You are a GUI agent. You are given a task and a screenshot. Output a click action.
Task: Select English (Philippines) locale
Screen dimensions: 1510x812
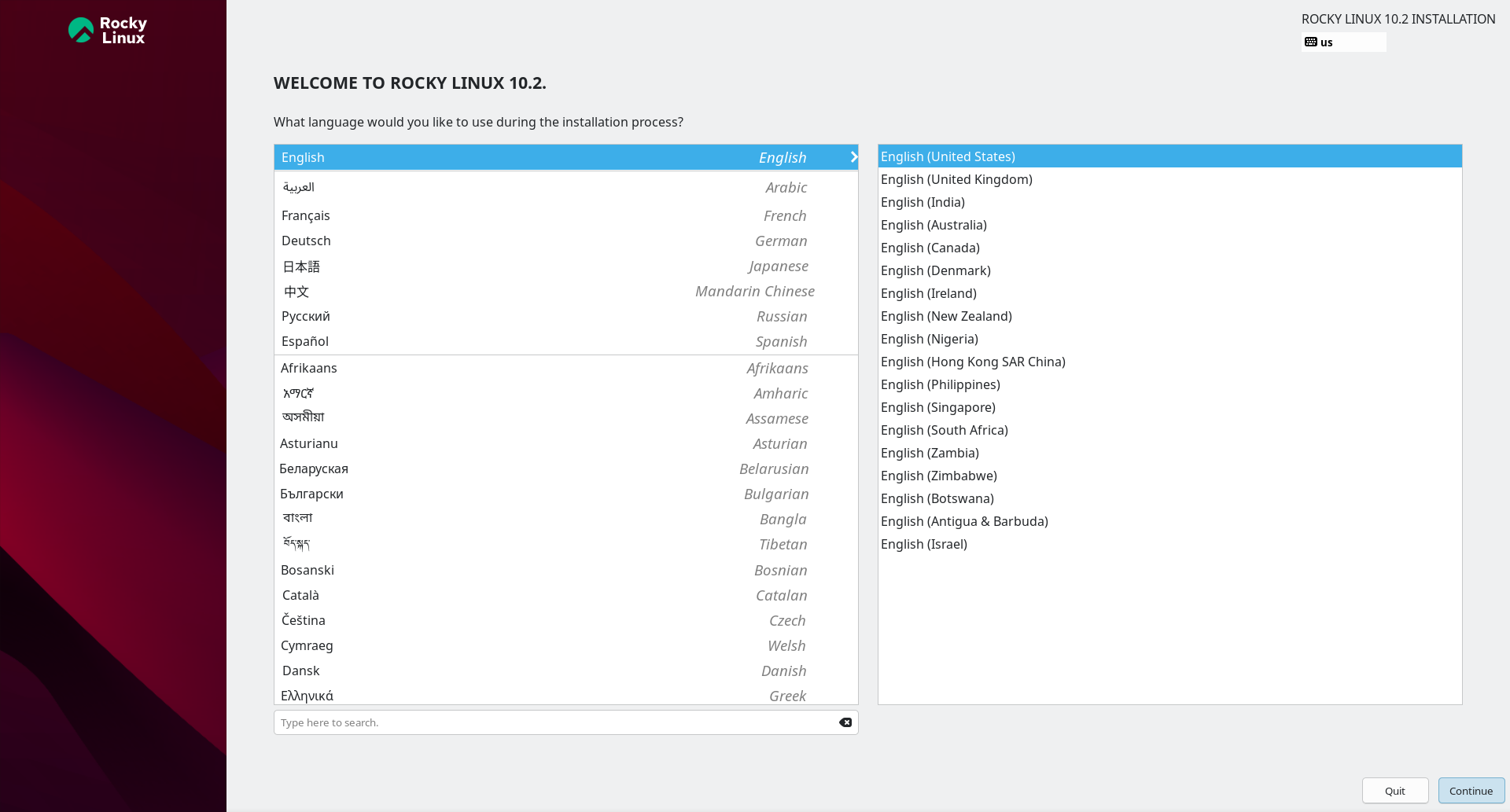(x=1170, y=384)
